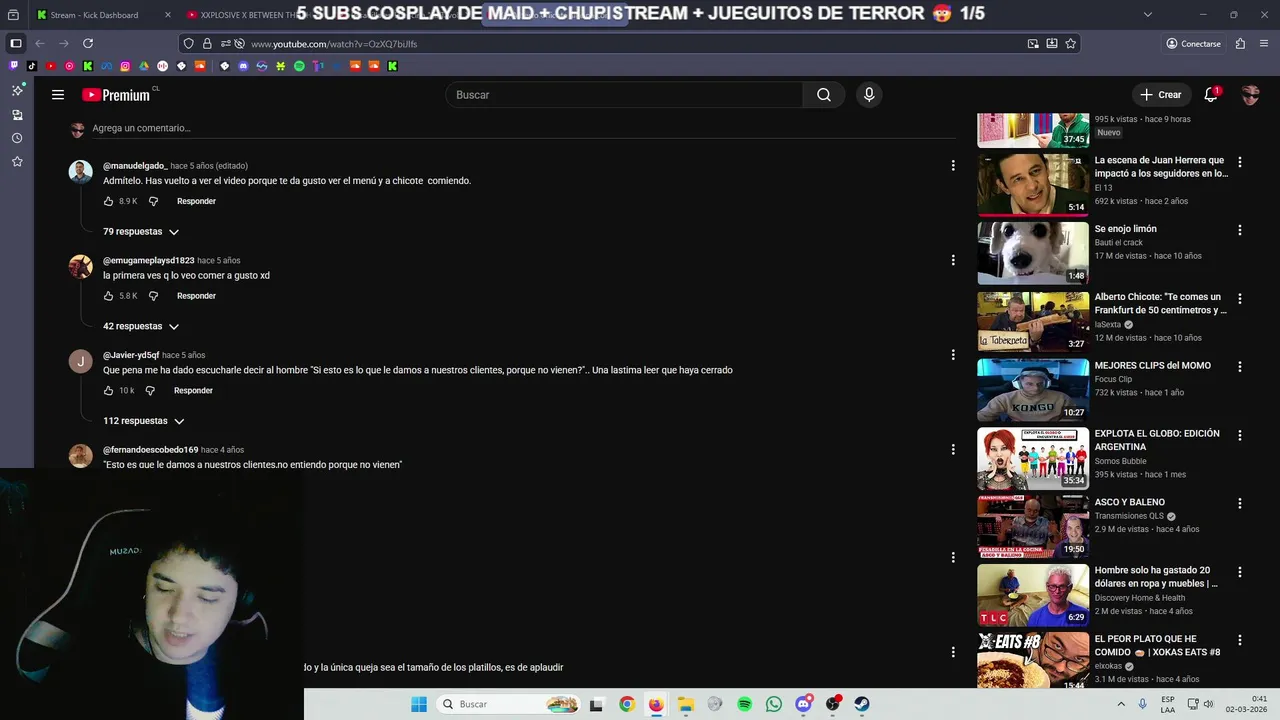Start voice search with microphone icon
This screenshot has height=720, width=1280.
869,95
